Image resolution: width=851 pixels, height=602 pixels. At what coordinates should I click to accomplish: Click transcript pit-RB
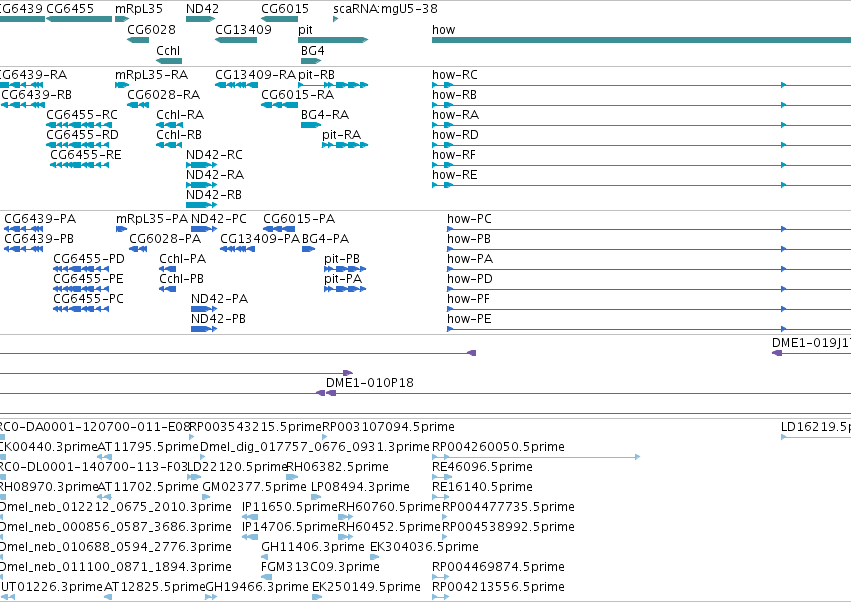[316, 74]
